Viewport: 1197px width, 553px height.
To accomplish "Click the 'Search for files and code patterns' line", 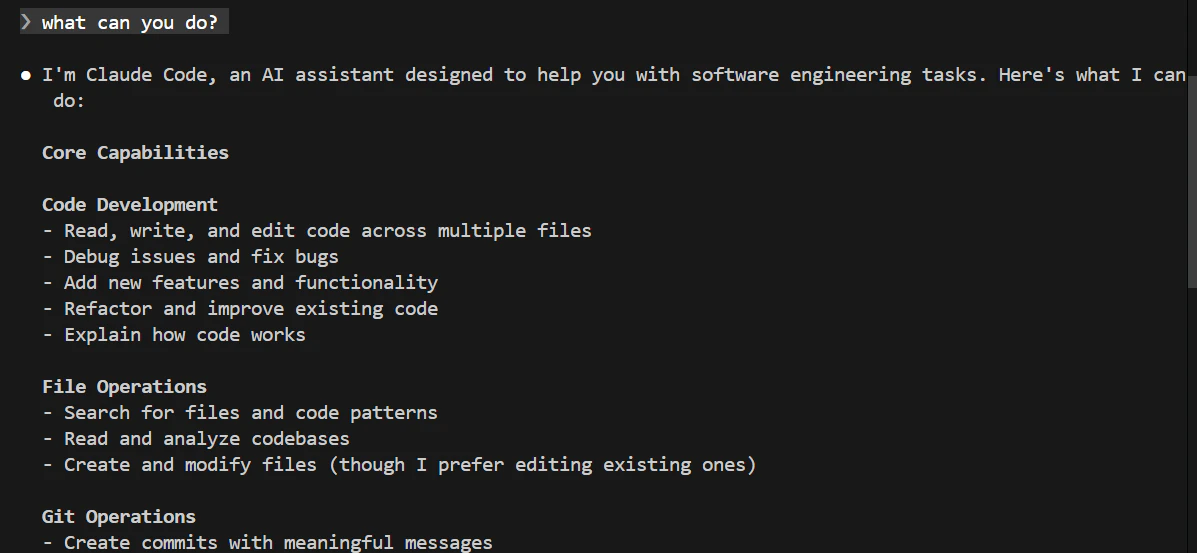I will click(240, 412).
